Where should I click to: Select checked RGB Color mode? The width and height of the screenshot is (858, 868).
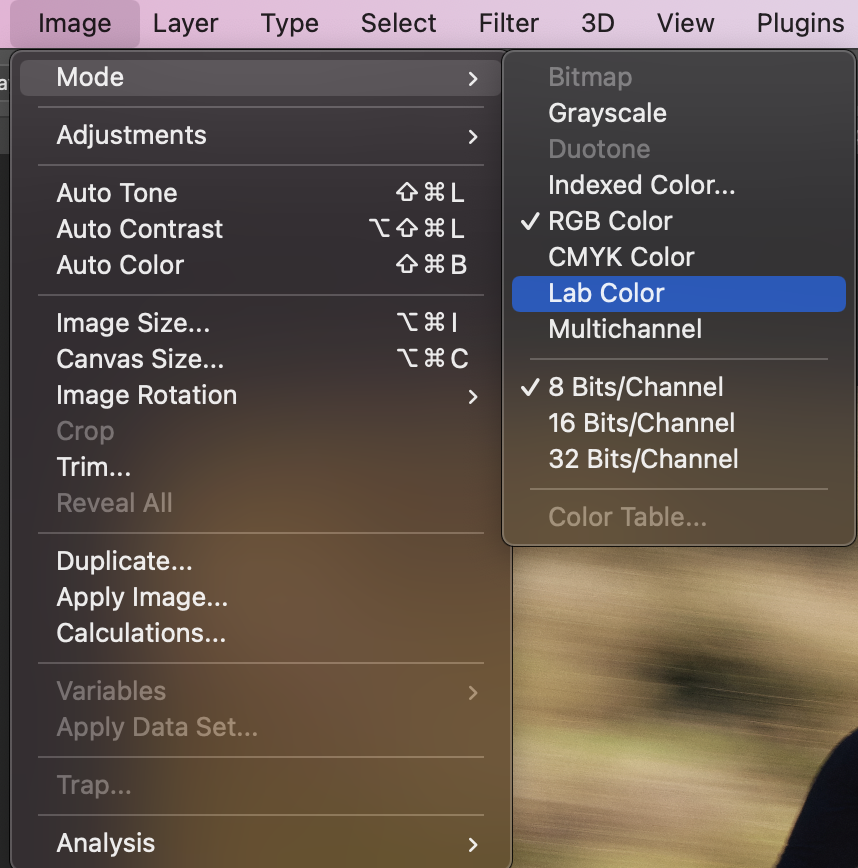tap(679, 221)
